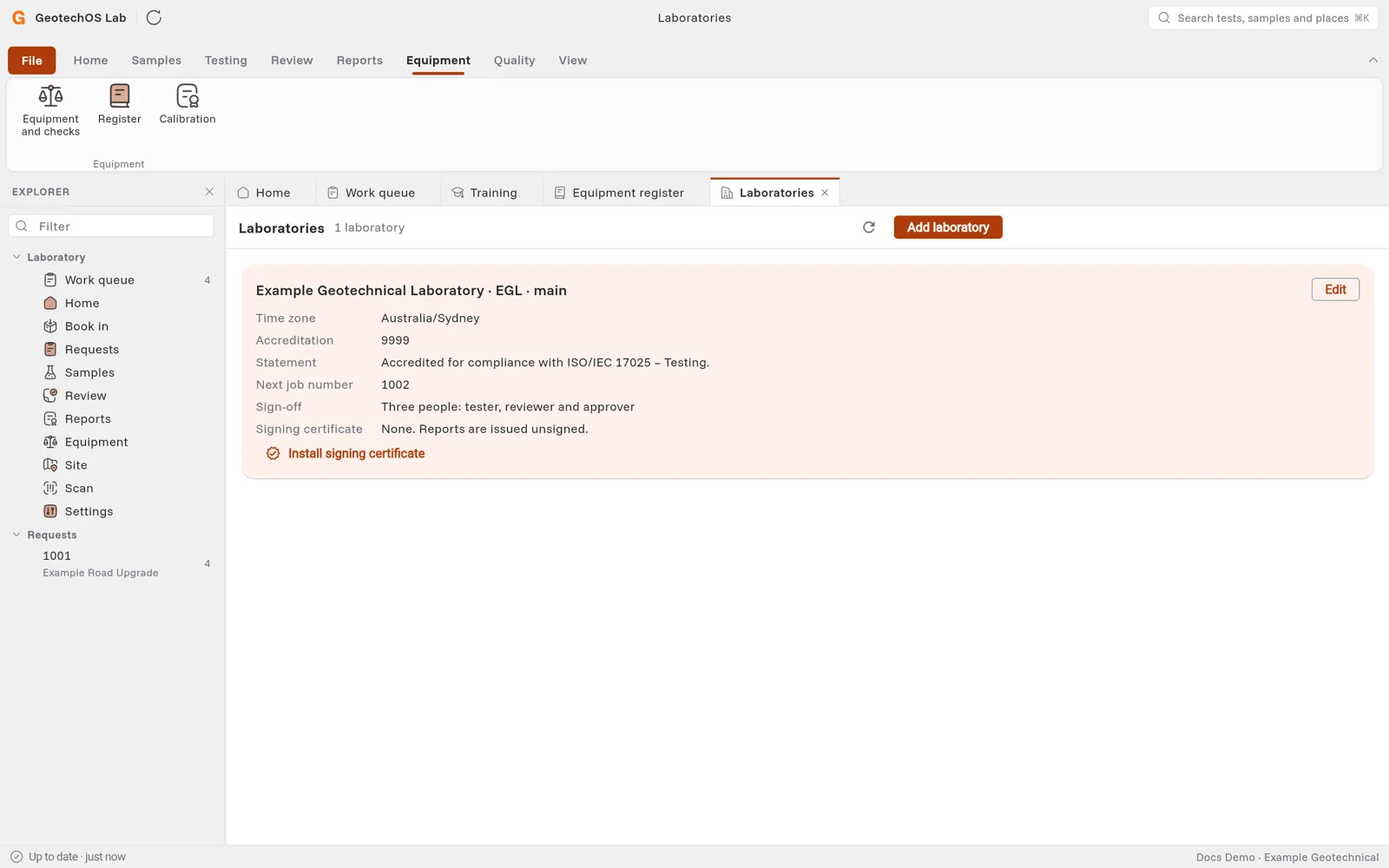Open the Register ribbon icon
The width and height of the screenshot is (1389, 868).
pyautogui.click(x=120, y=104)
